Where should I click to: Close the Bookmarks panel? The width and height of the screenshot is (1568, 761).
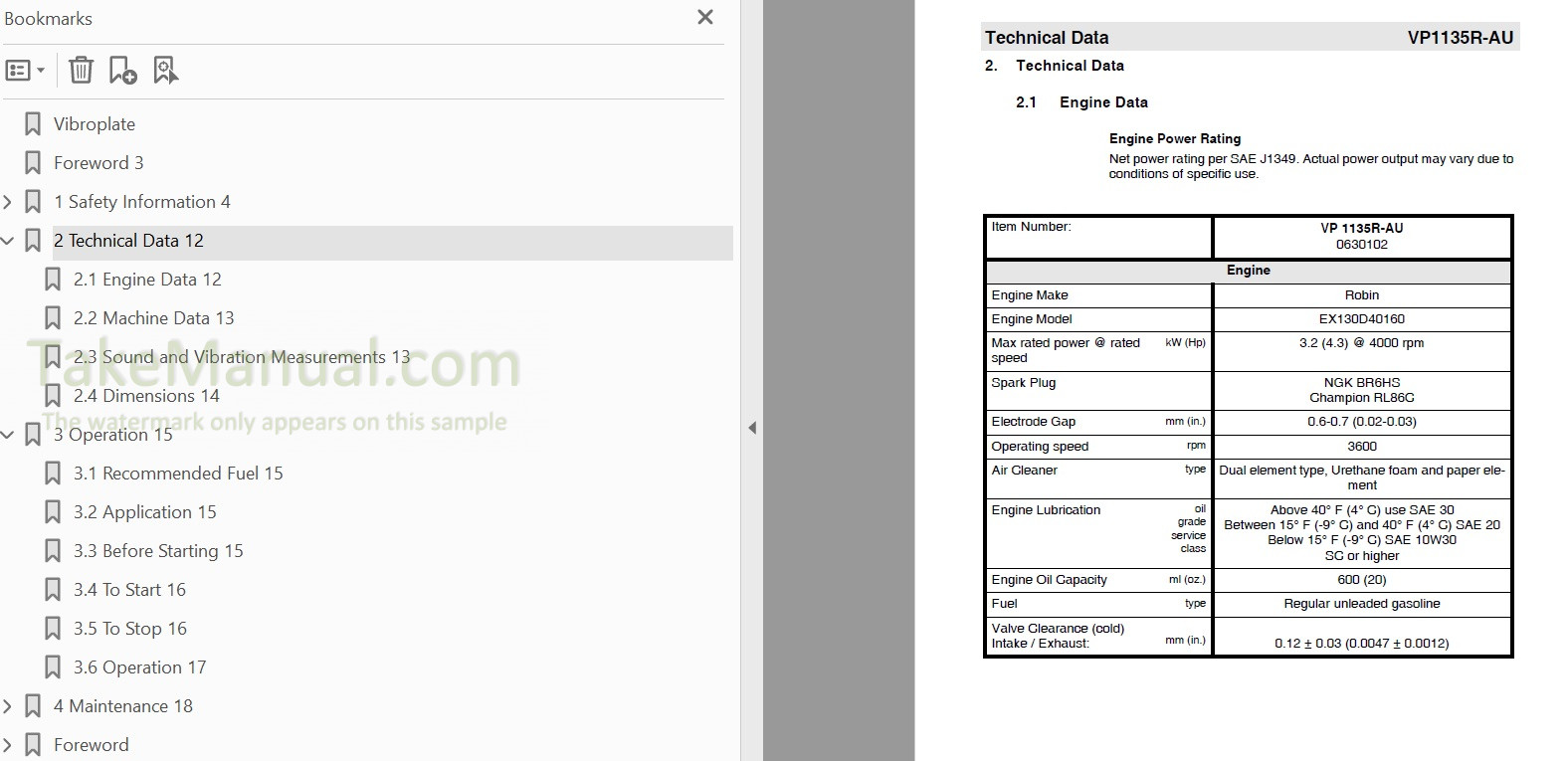[705, 17]
